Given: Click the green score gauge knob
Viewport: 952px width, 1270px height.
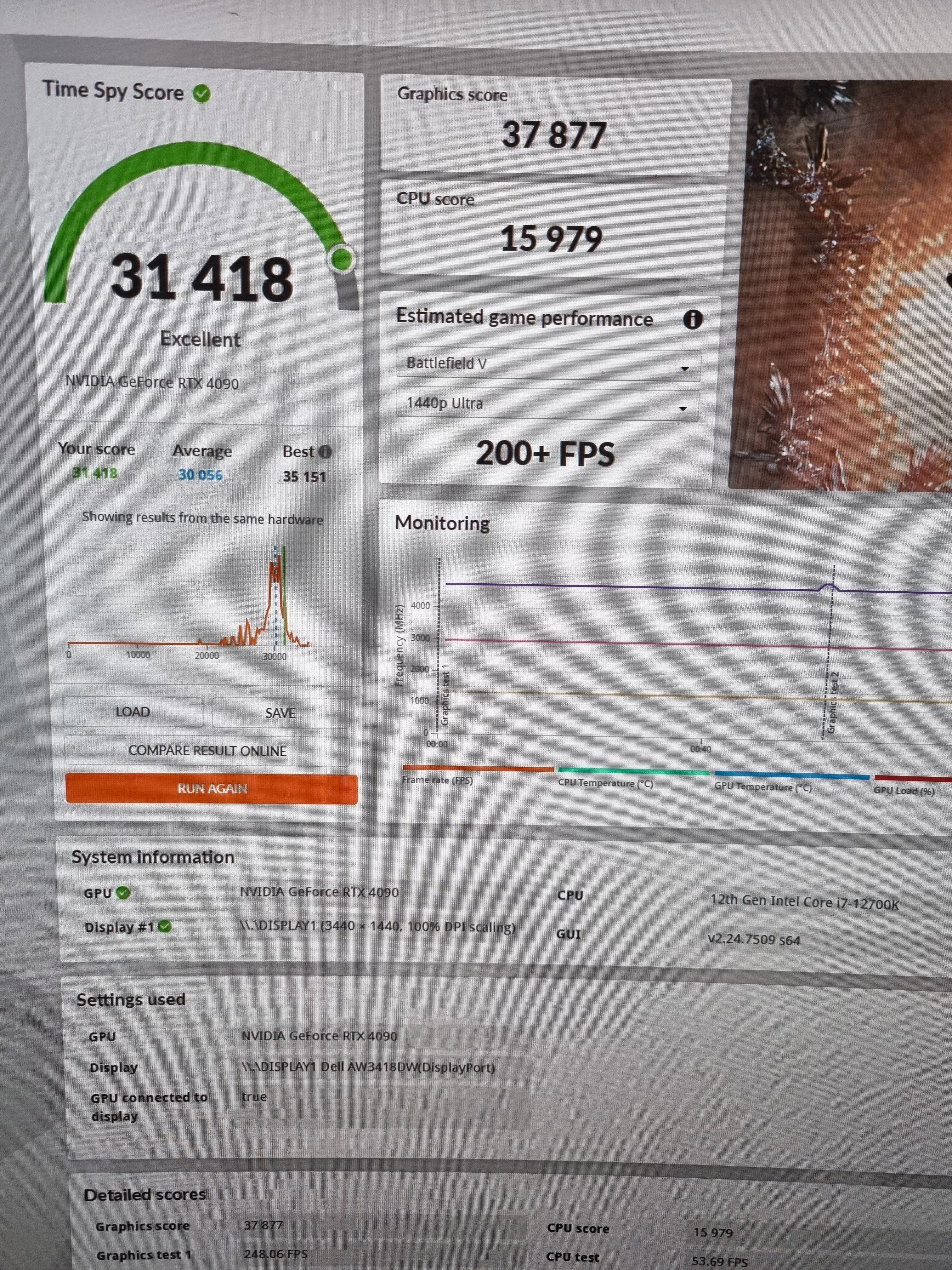Looking at the screenshot, I should pos(343,260).
